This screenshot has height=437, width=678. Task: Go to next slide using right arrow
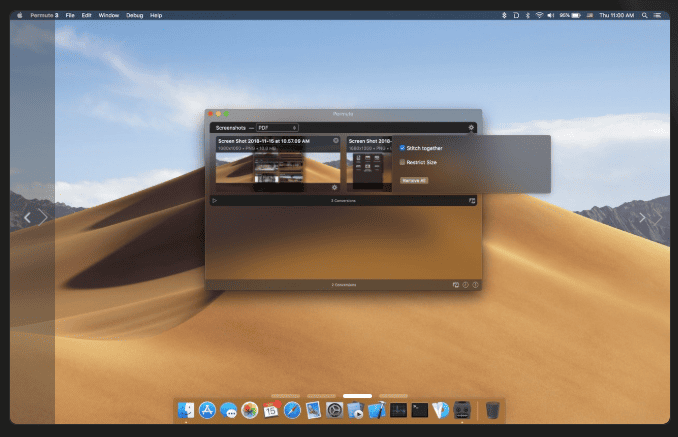pos(642,217)
